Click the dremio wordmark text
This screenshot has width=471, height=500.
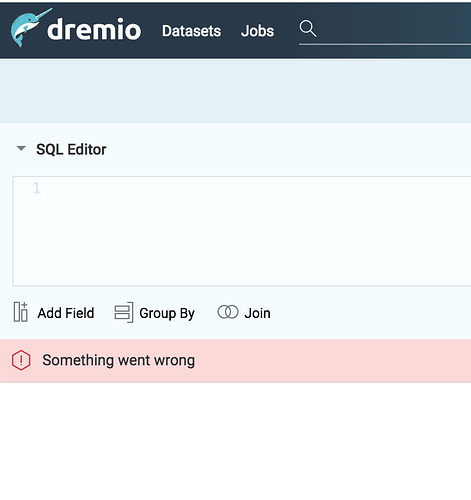94,29
